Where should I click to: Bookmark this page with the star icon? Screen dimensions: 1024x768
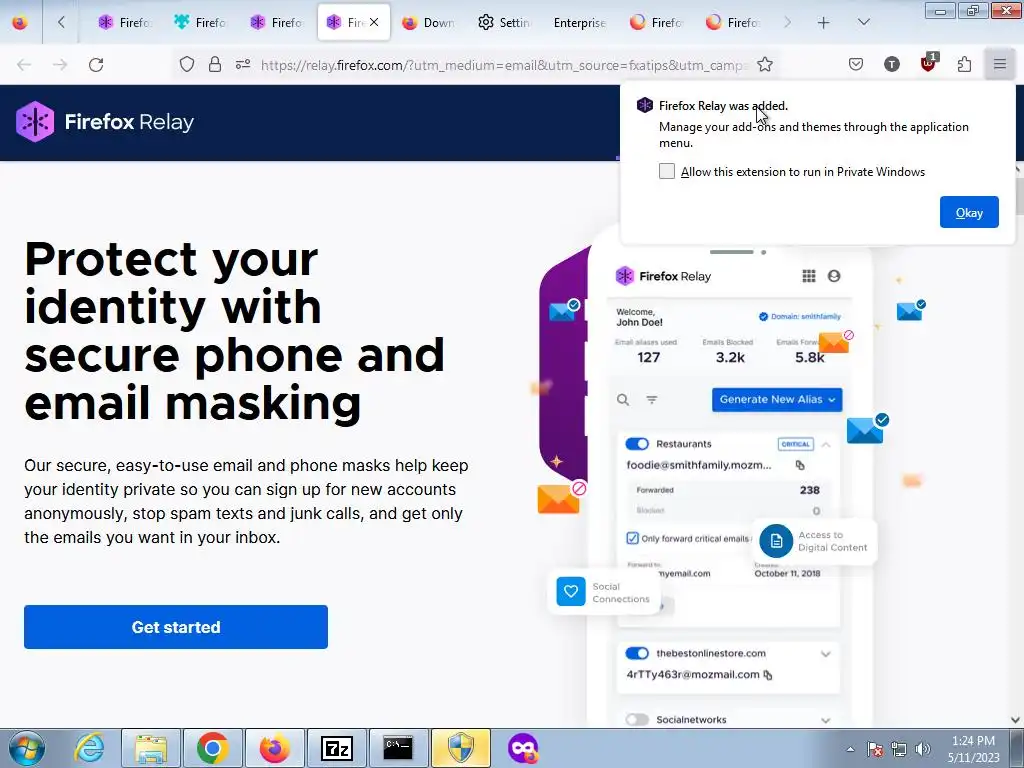click(765, 65)
